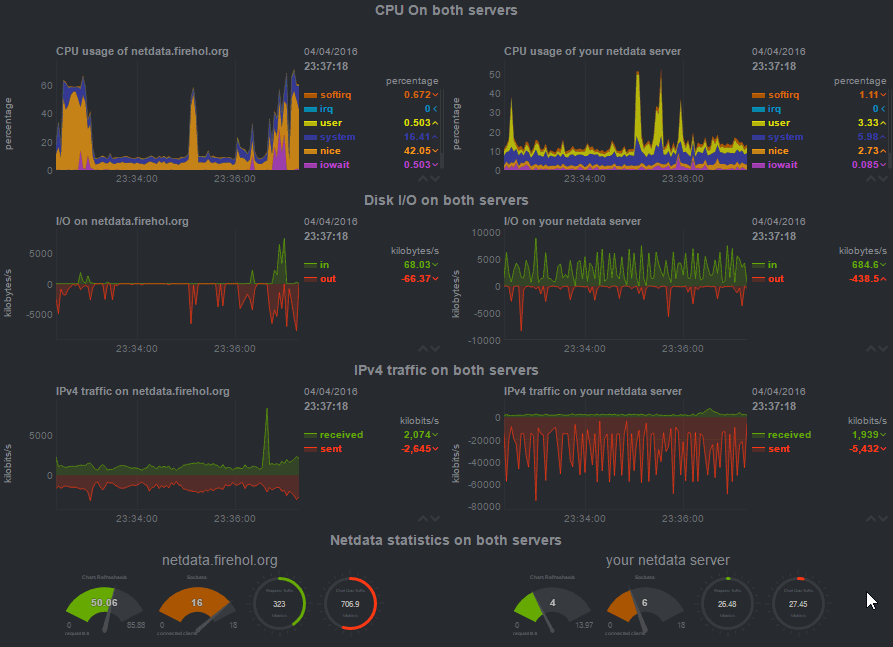Click the up-chevron icon below the CPU usage legend

pyautogui.click(x=423, y=178)
